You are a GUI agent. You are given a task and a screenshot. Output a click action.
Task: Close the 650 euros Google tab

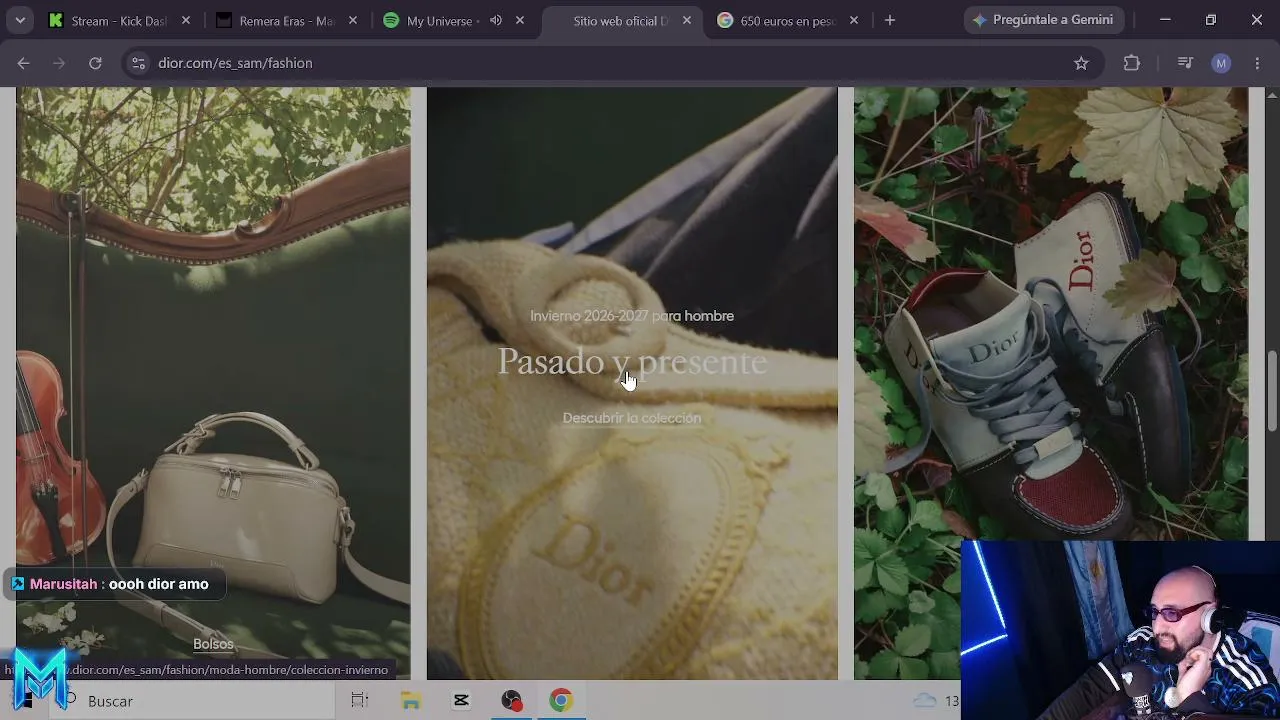coord(853,20)
